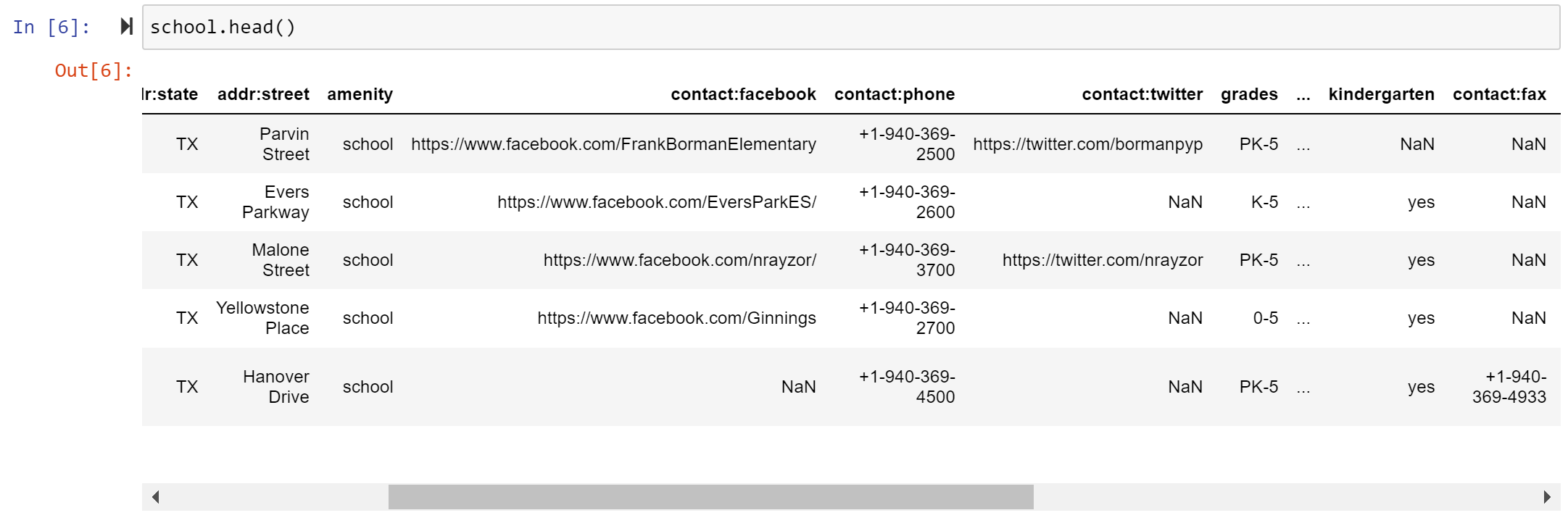1568x518 pixels.
Task: Click the horizontal scrollbar thumb
Action: click(x=710, y=497)
